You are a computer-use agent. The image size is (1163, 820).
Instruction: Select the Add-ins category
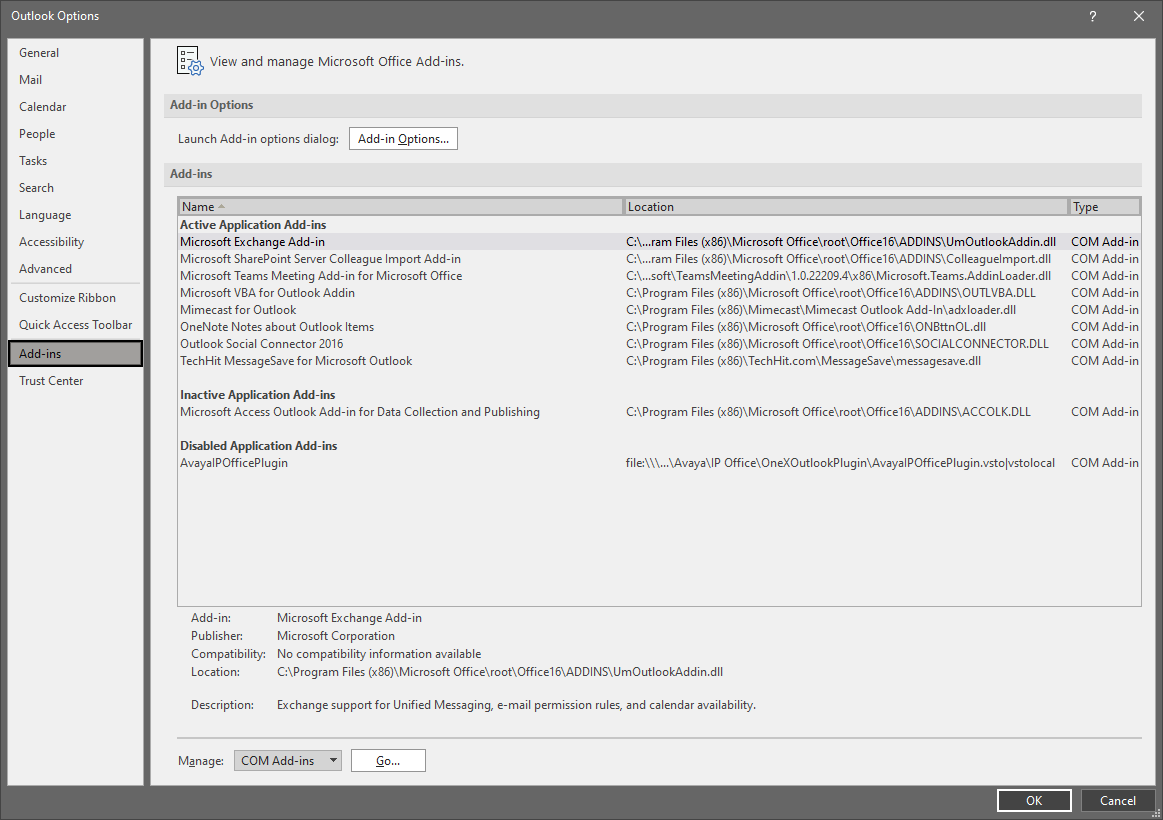[x=75, y=354]
